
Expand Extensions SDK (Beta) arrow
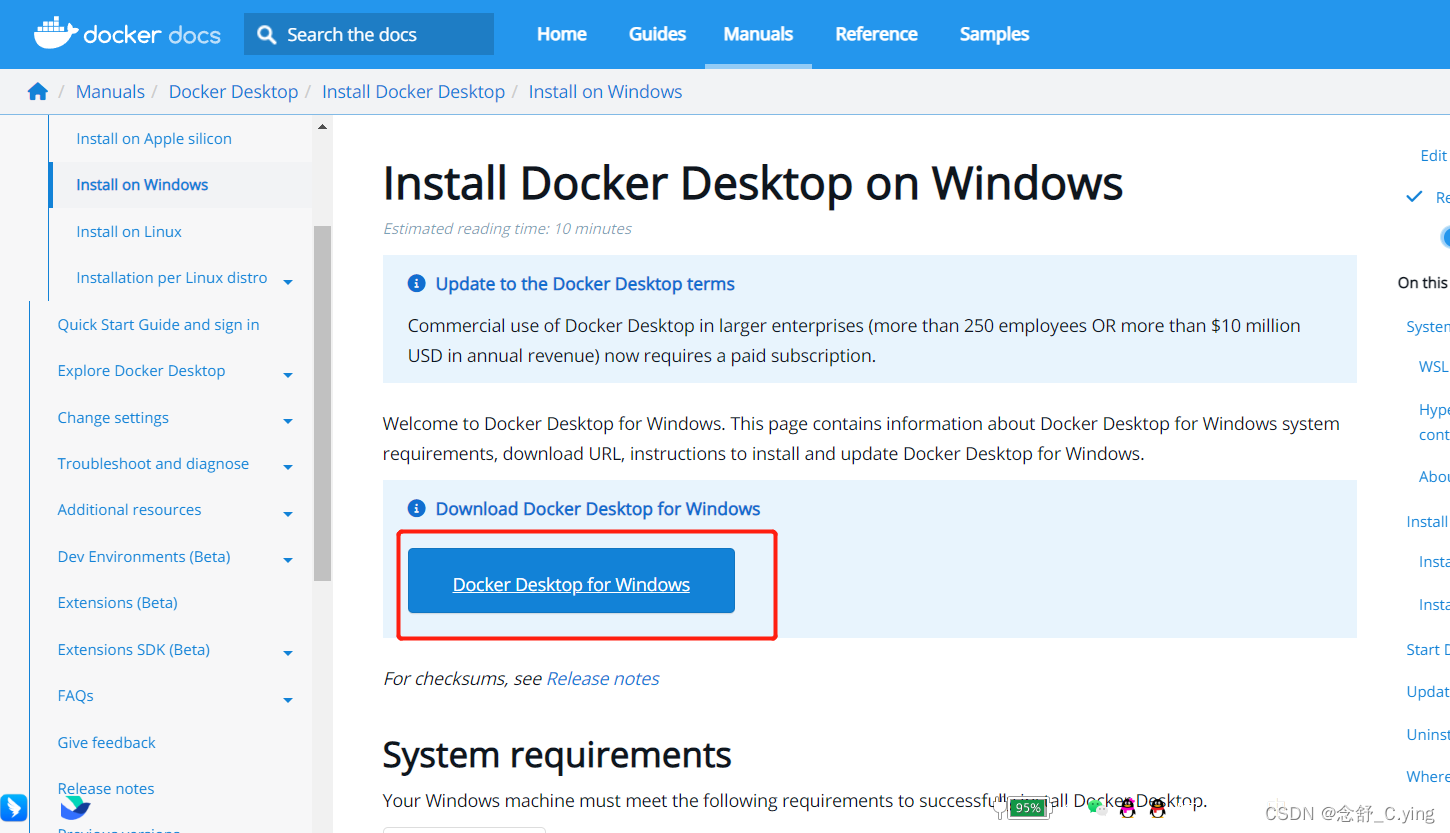288,654
